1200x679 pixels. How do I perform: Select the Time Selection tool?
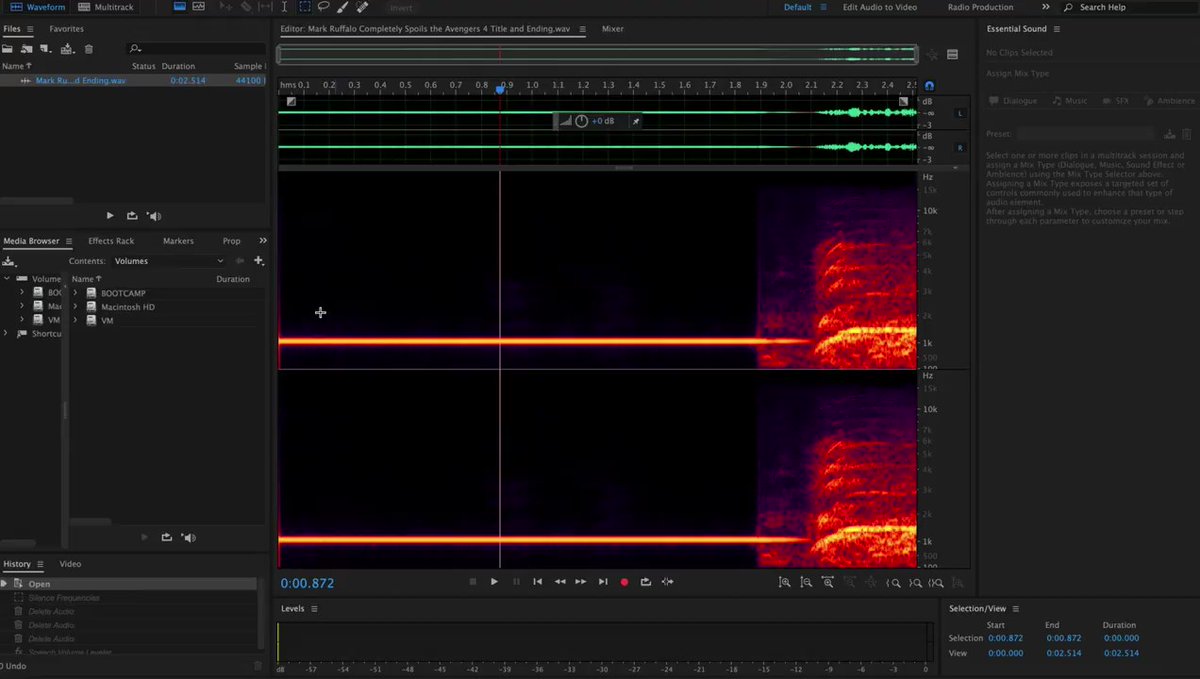pyautogui.click(x=286, y=7)
